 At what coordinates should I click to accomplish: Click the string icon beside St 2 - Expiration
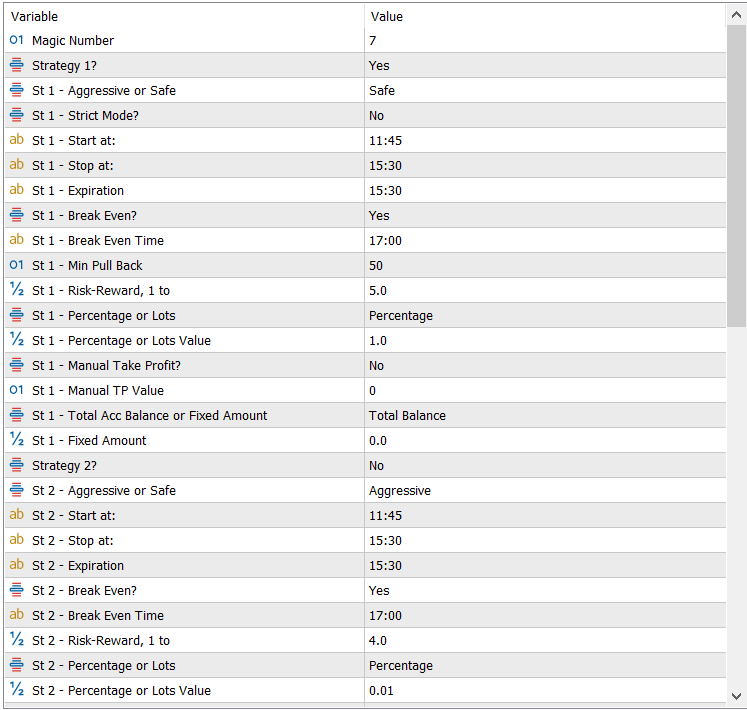coord(16,565)
